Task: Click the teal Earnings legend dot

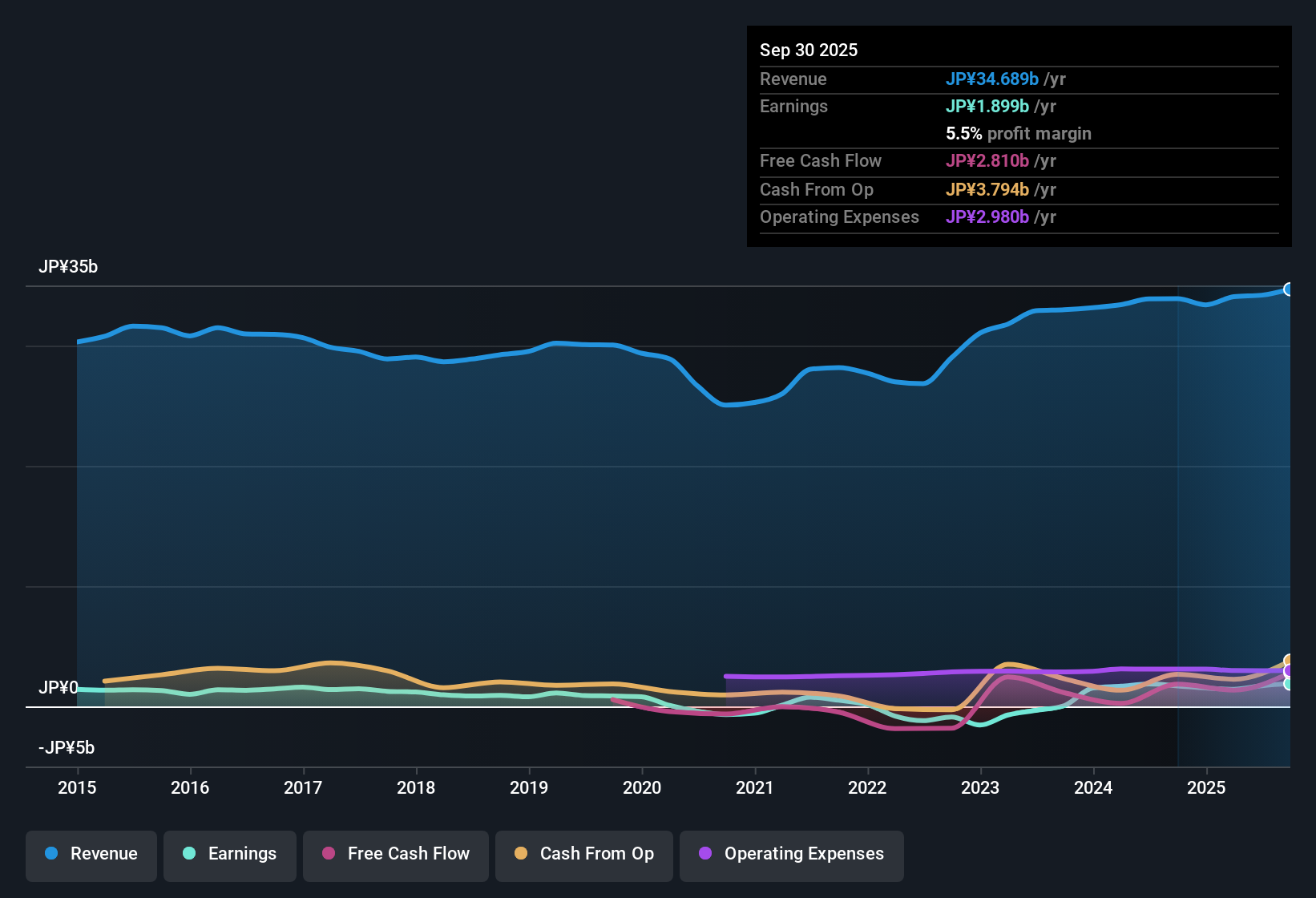Action: [x=189, y=854]
